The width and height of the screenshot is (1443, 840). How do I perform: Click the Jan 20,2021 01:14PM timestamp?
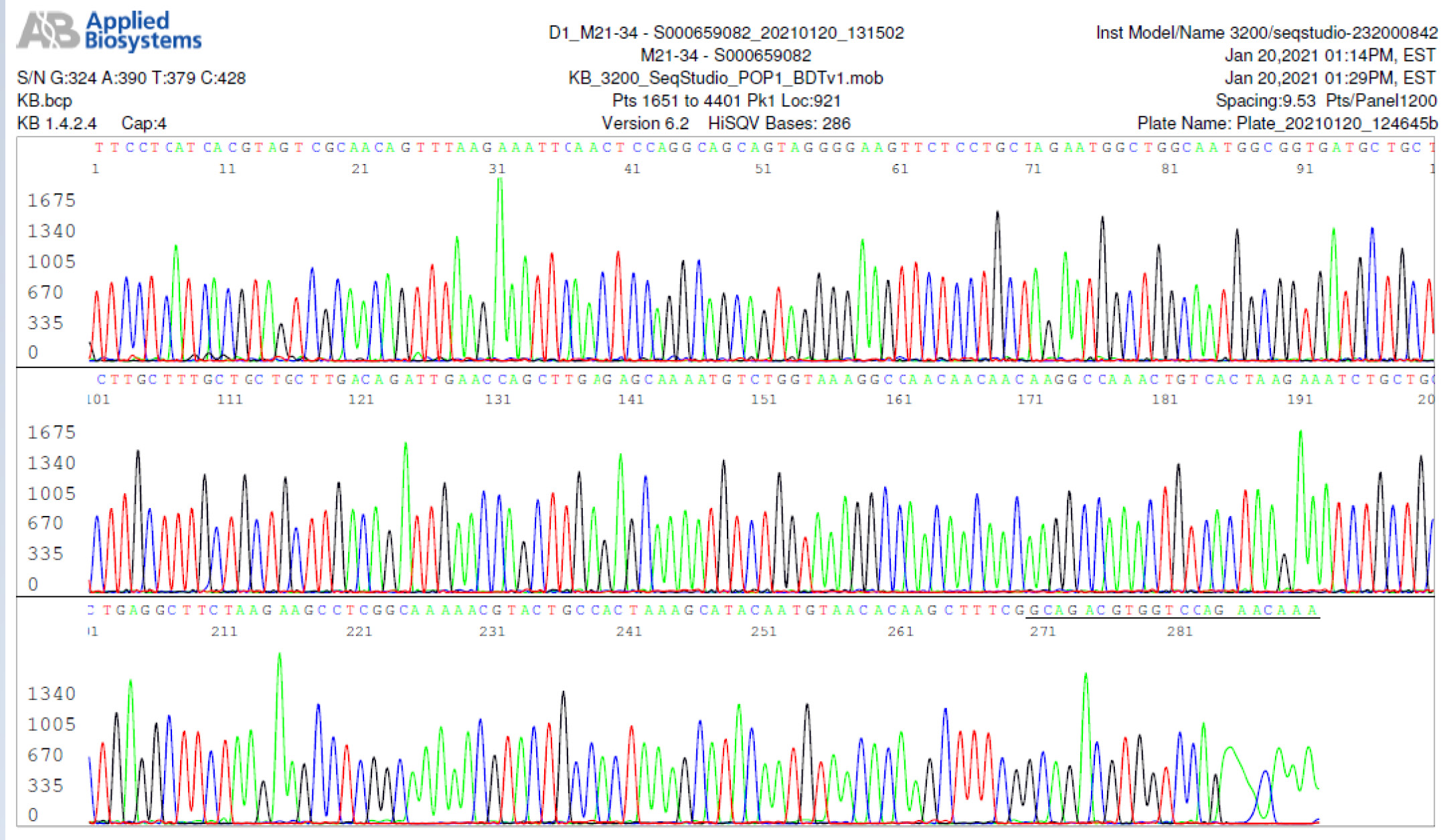pyautogui.click(x=1329, y=56)
